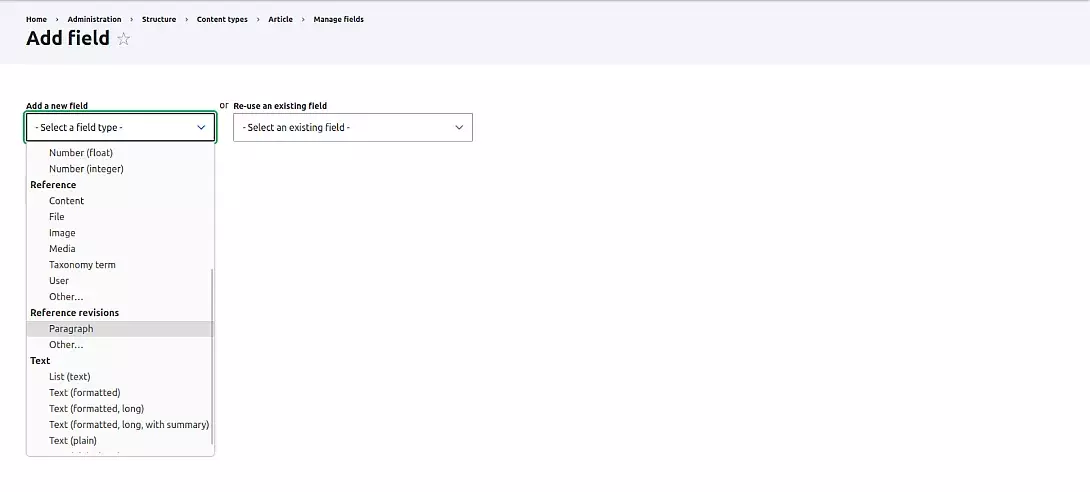Pick Content reference field type
This screenshot has width=1090, height=492.
66,201
